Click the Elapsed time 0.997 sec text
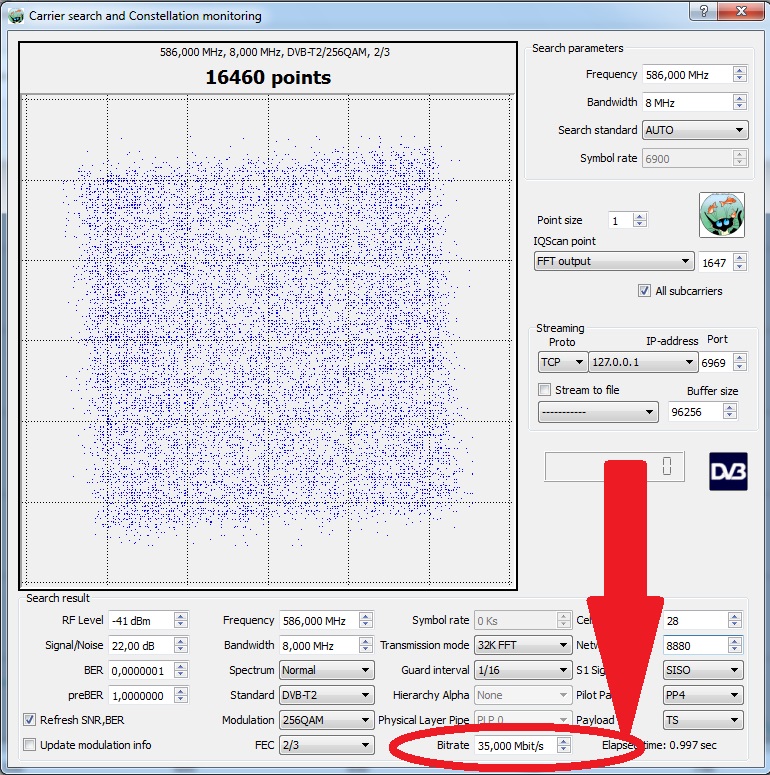770x775 pixels. (x=659, y=745)
